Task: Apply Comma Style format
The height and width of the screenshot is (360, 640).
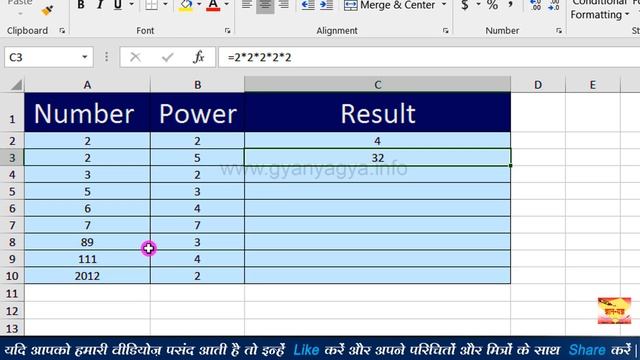Action: (510, 5)
